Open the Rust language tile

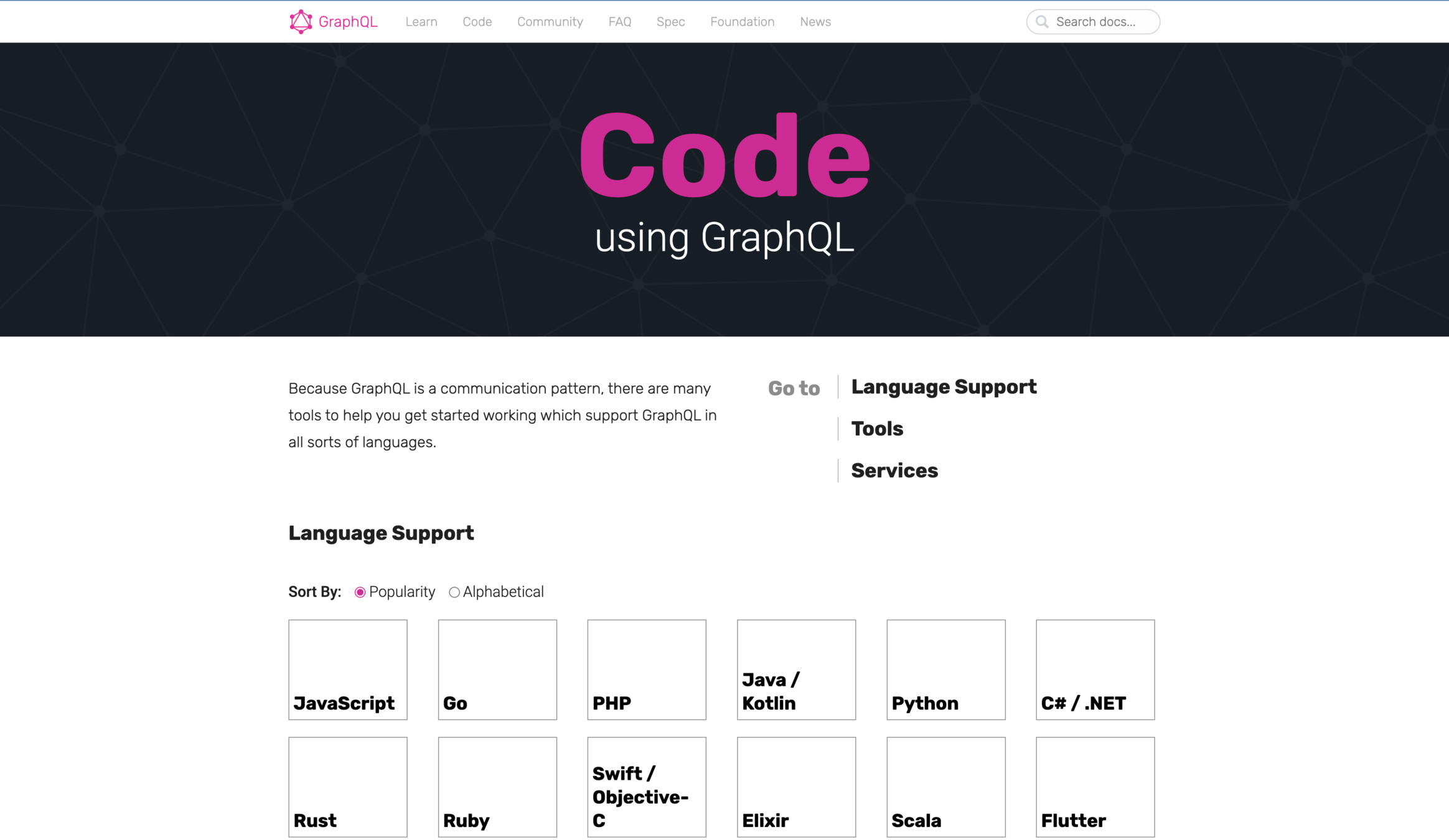click(x=347, y=787)
